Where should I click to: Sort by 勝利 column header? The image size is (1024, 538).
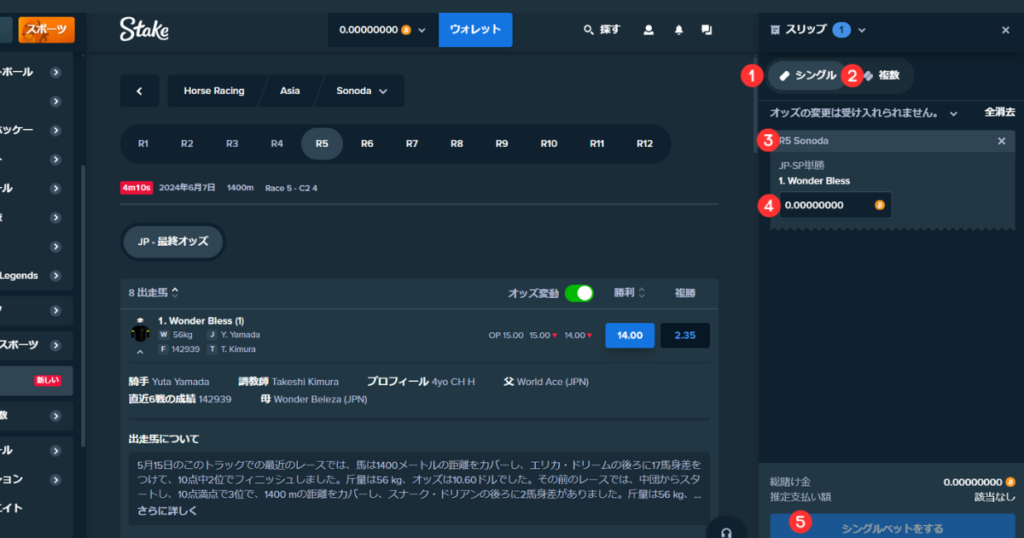point(630,293)
